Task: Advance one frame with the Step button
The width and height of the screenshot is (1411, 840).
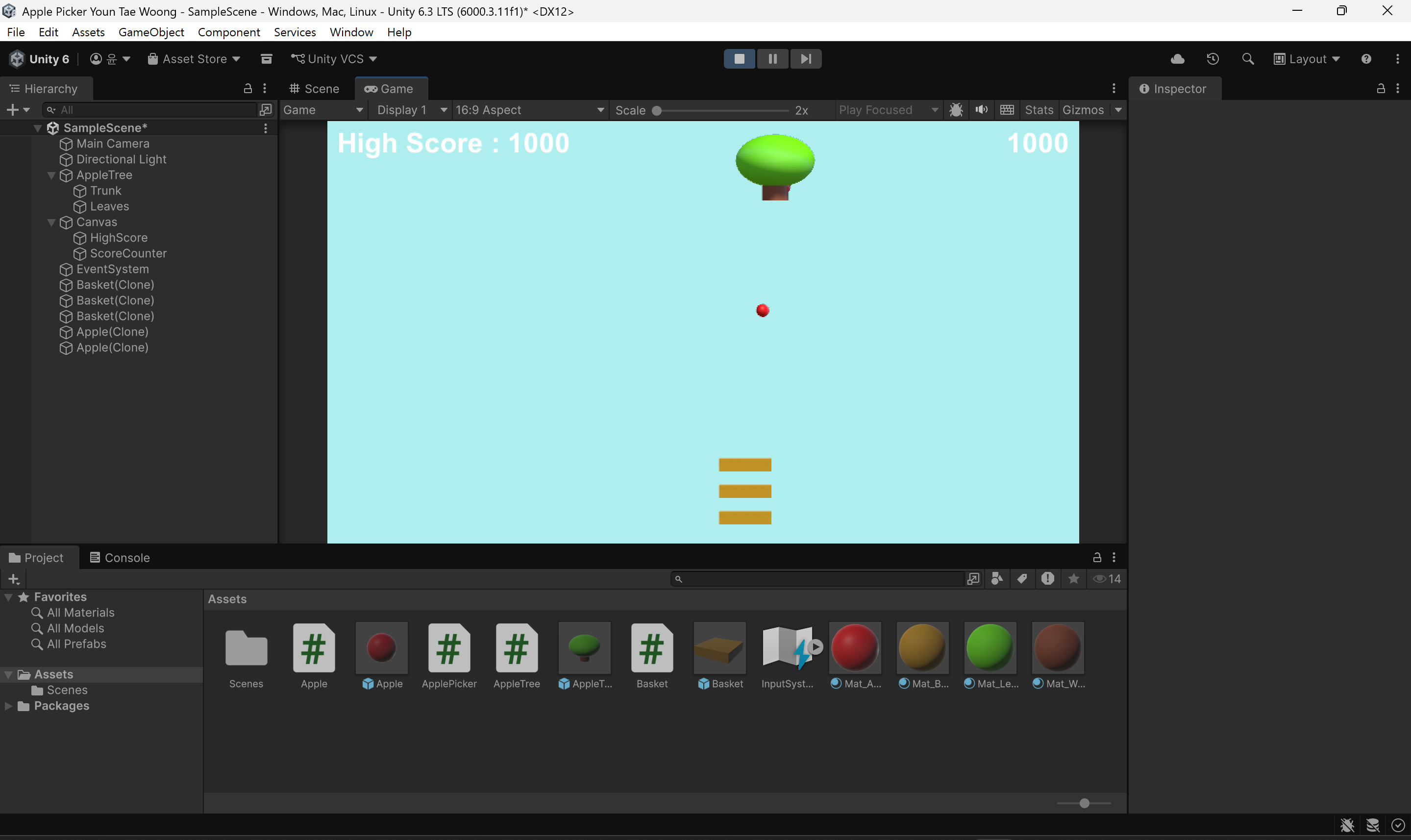Action: pyautogui.click(x=806, y=59)
